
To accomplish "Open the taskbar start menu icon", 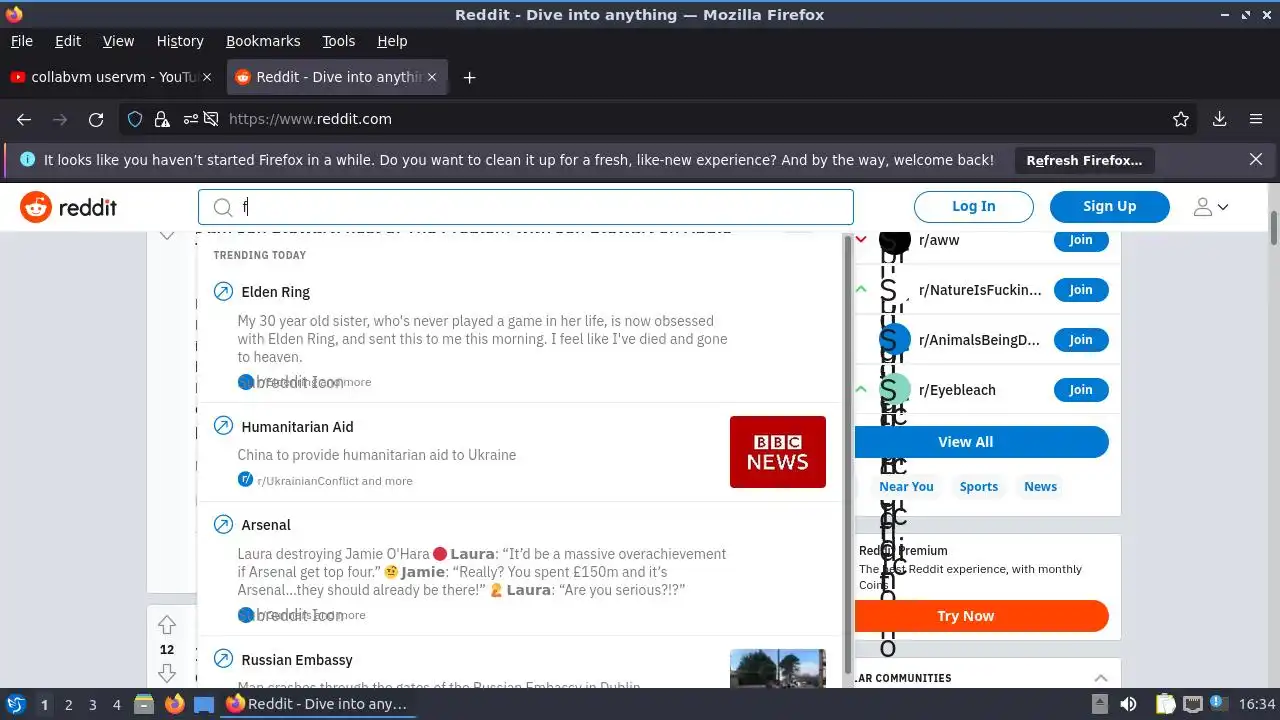I will pos(15,704).
